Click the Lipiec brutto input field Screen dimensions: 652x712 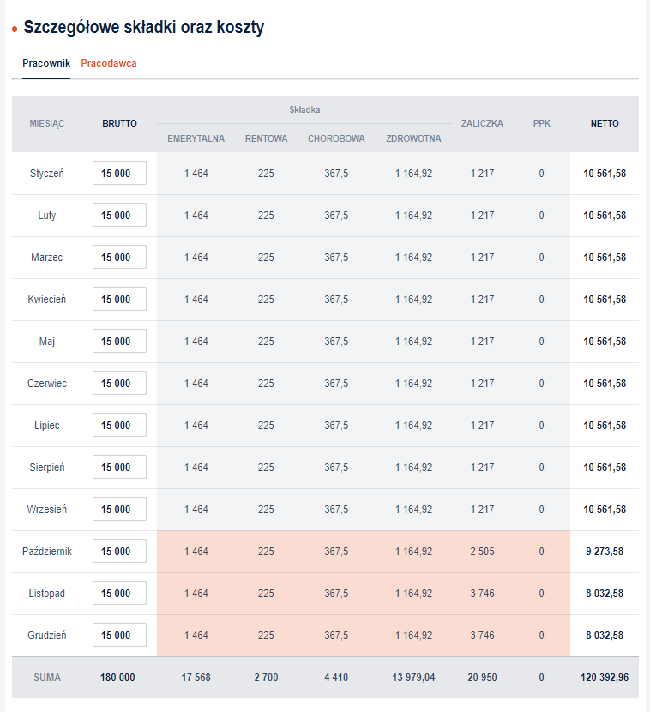click(x=120, y=425)
